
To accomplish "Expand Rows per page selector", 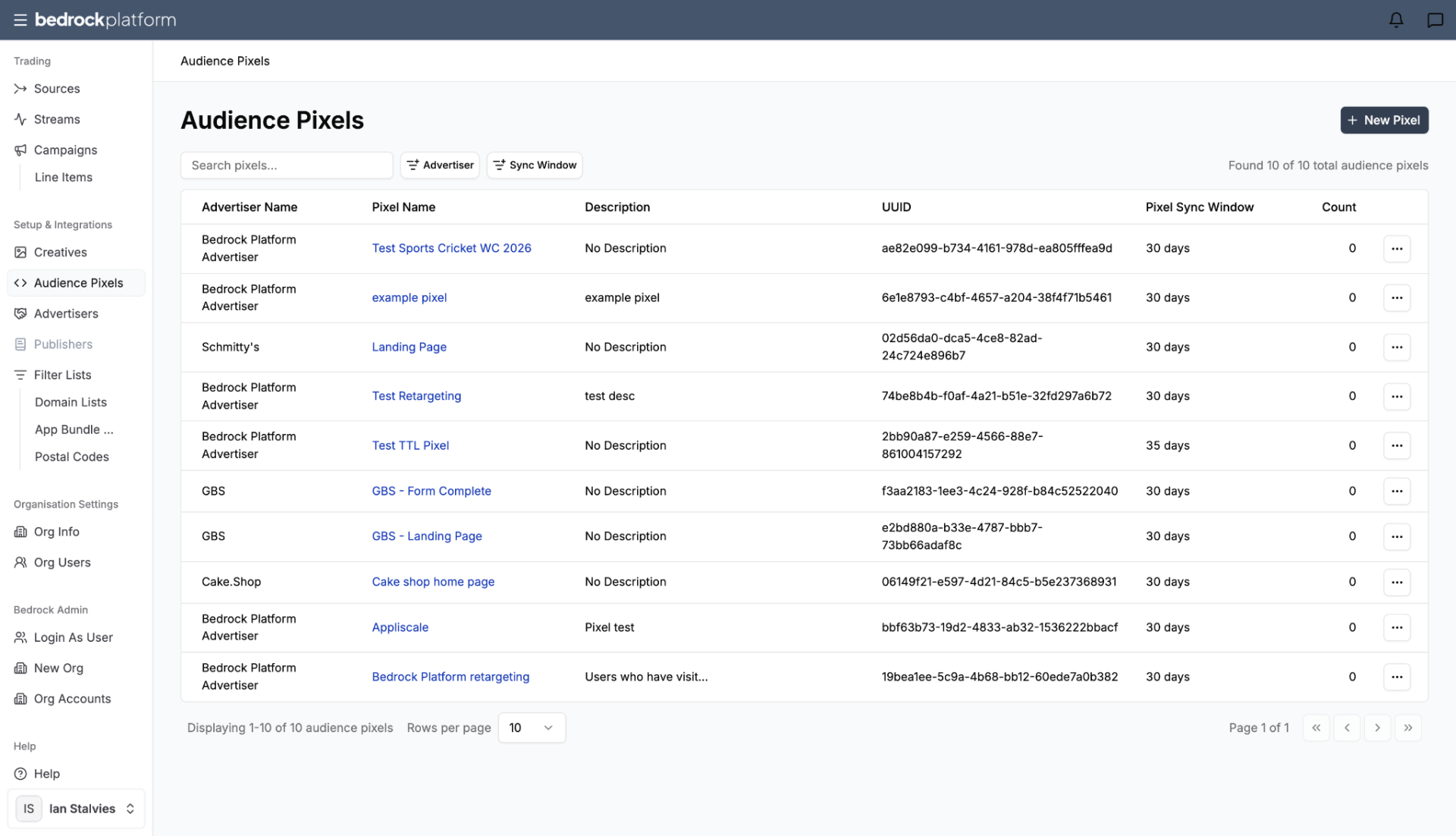I will pos(532,728).
